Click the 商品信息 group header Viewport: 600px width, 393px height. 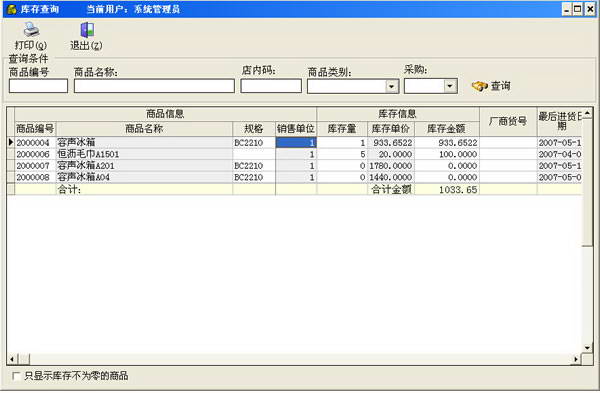click(165, 114)
